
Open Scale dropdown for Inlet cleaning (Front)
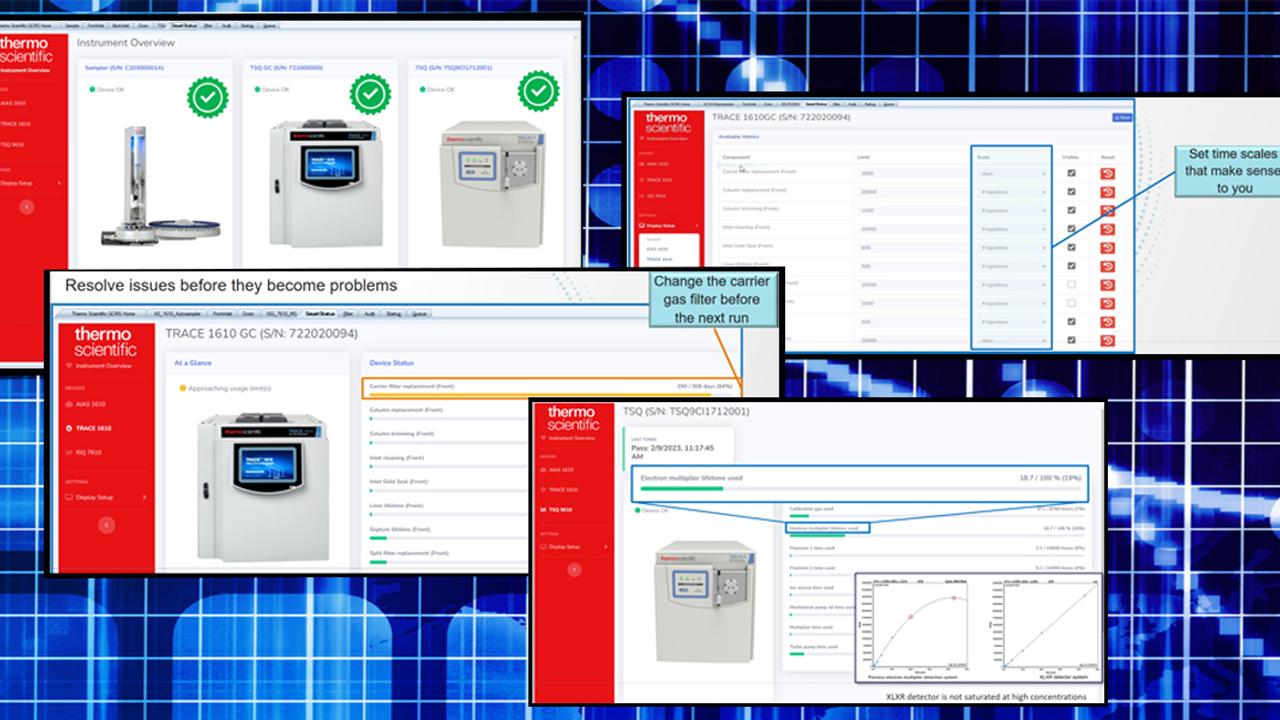point(1012,229)
